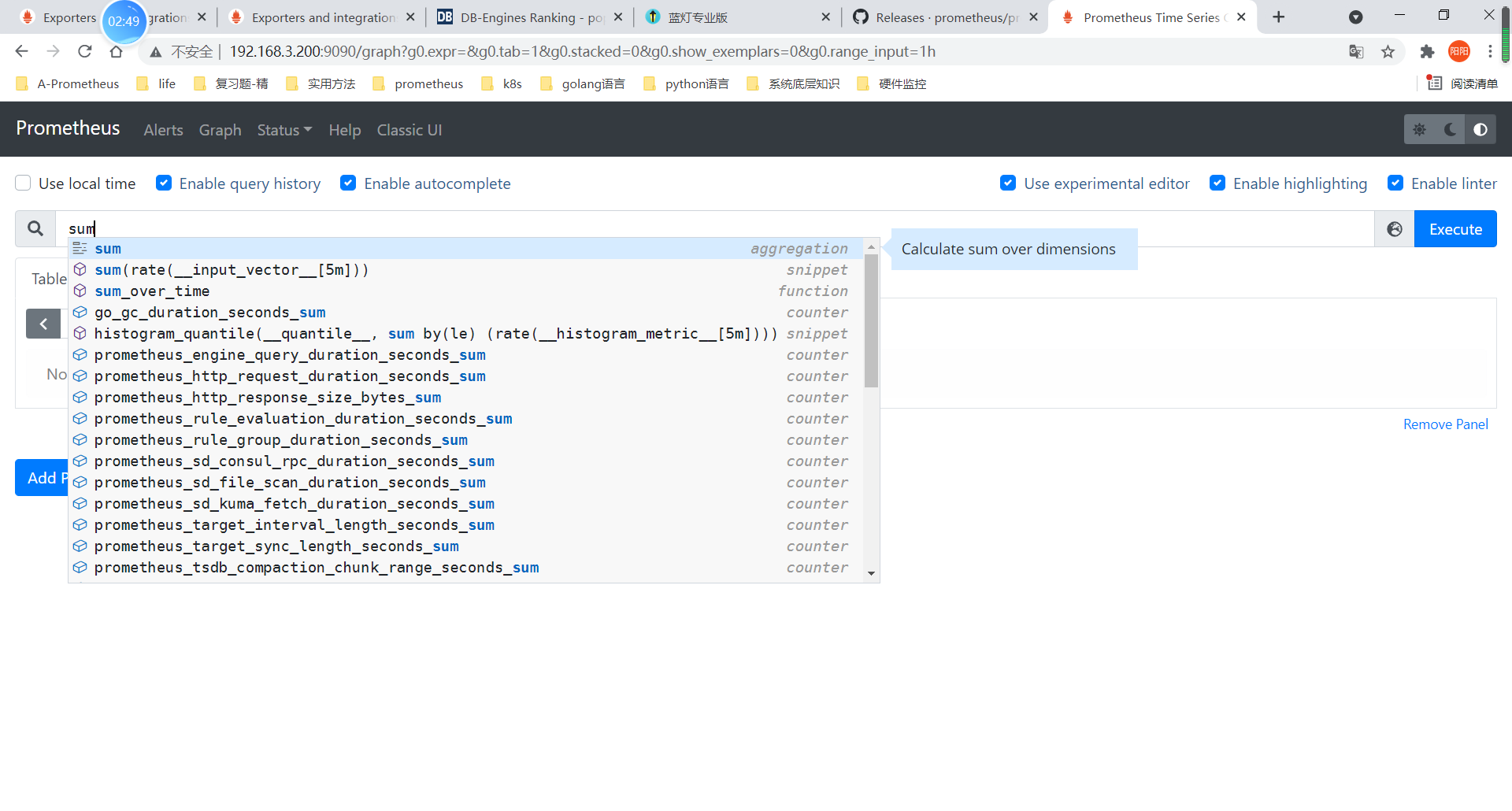Click the autocomplete scroll-up arrow
This screenshot has height=811, width=1512.
[x=871, y=247]
